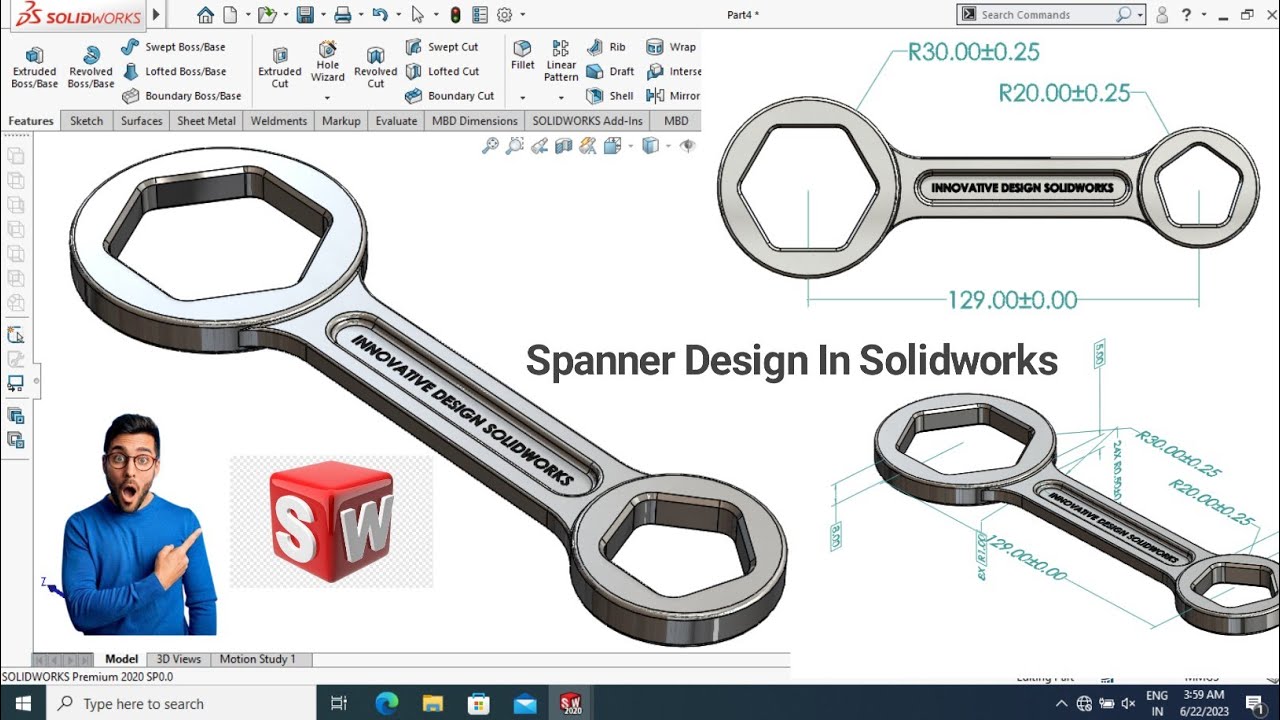Expand the SOLIDWORKS menu arrow
Image resolution: width=1280 pixels, height=720 pixels.
(155, 15)
